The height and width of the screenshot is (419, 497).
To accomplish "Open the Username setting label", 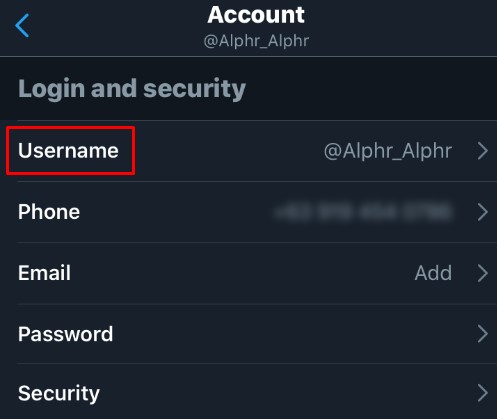I will point(68,151).
